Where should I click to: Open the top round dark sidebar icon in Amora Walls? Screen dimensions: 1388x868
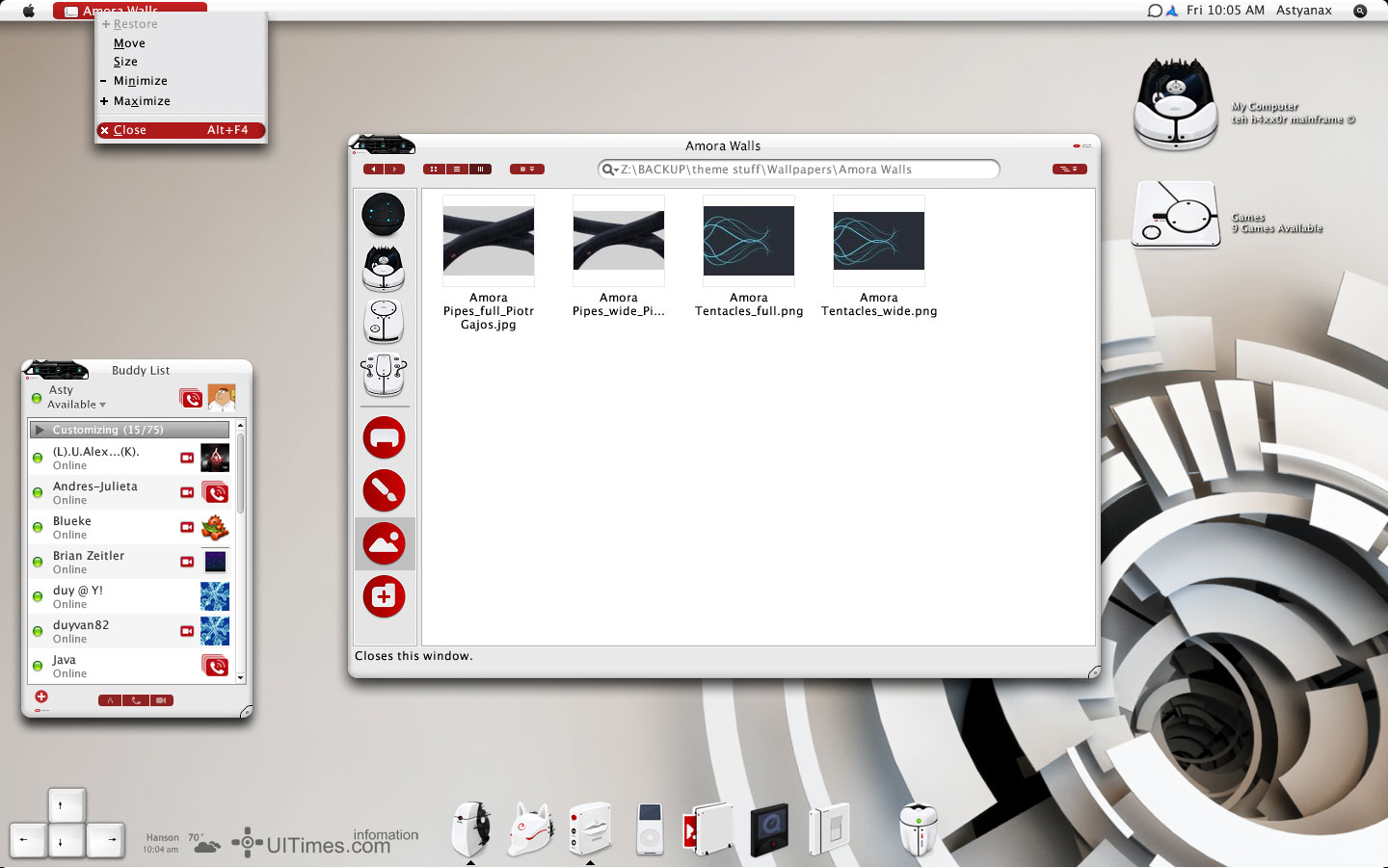point(384,214)
